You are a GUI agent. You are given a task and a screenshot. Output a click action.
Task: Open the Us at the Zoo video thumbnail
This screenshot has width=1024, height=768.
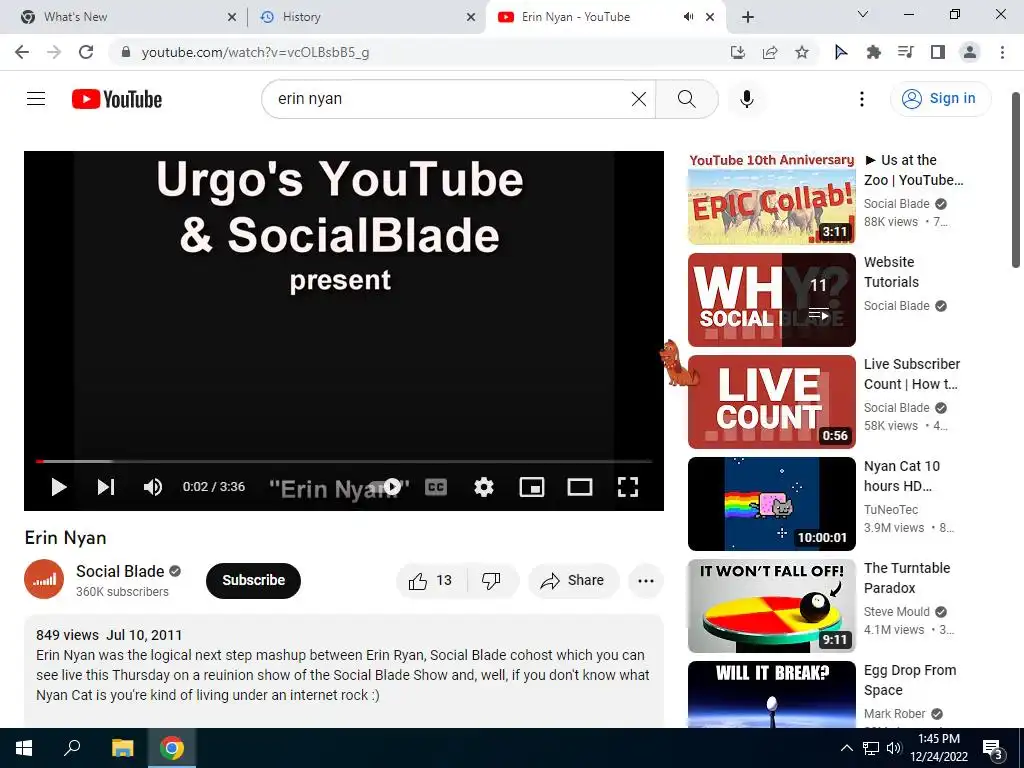pos(771,198)
